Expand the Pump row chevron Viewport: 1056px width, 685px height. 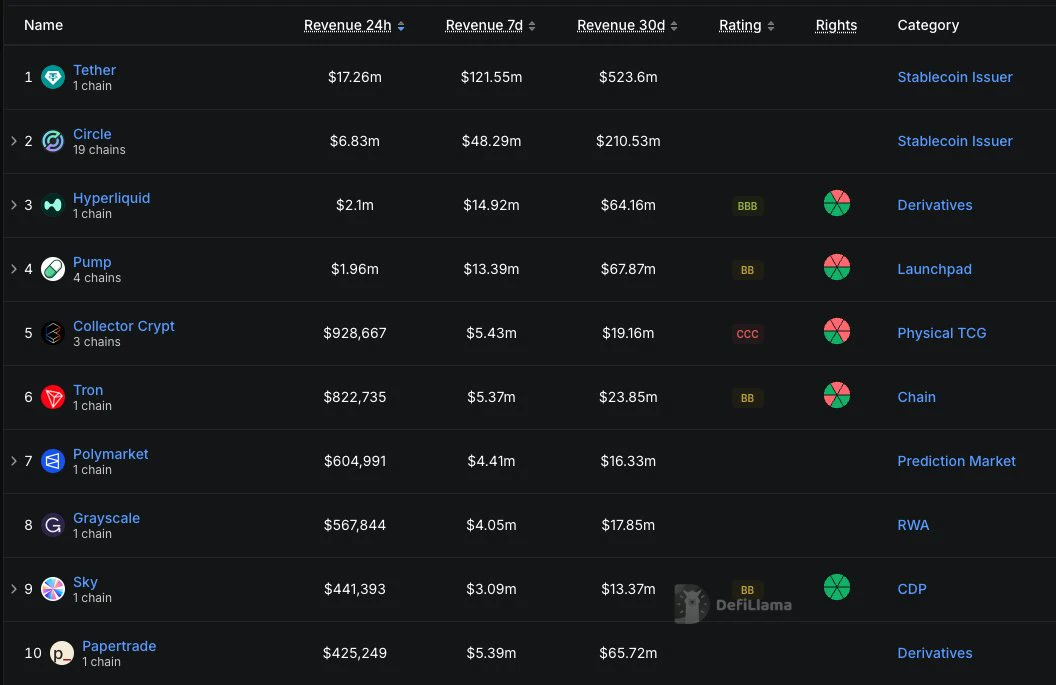(13, 269)
